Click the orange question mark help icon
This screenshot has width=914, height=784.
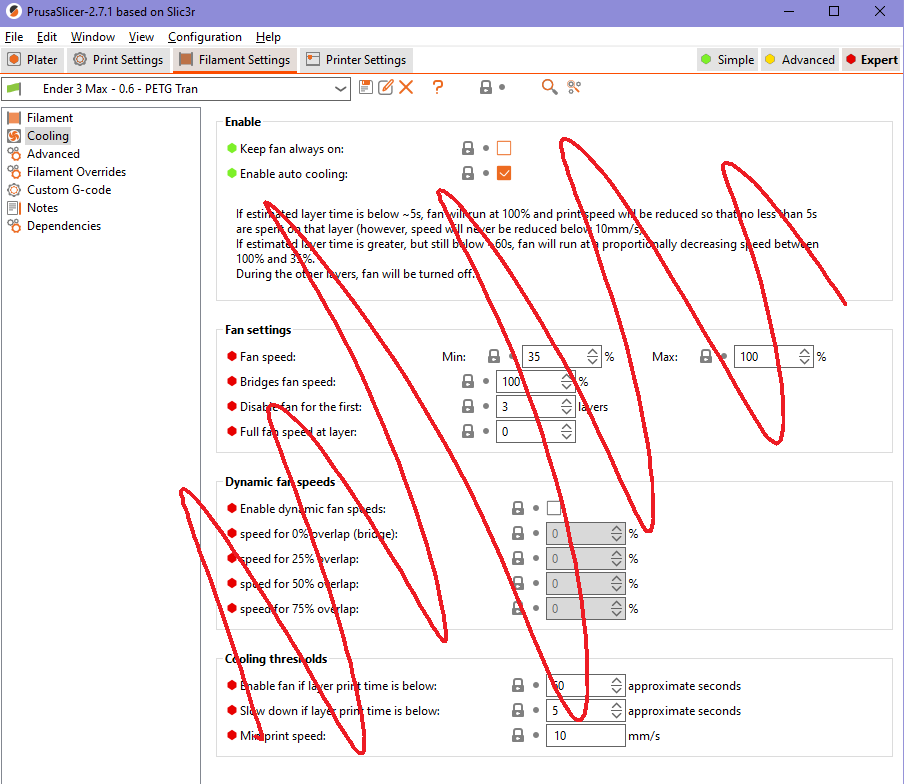(x=437, y=87)
